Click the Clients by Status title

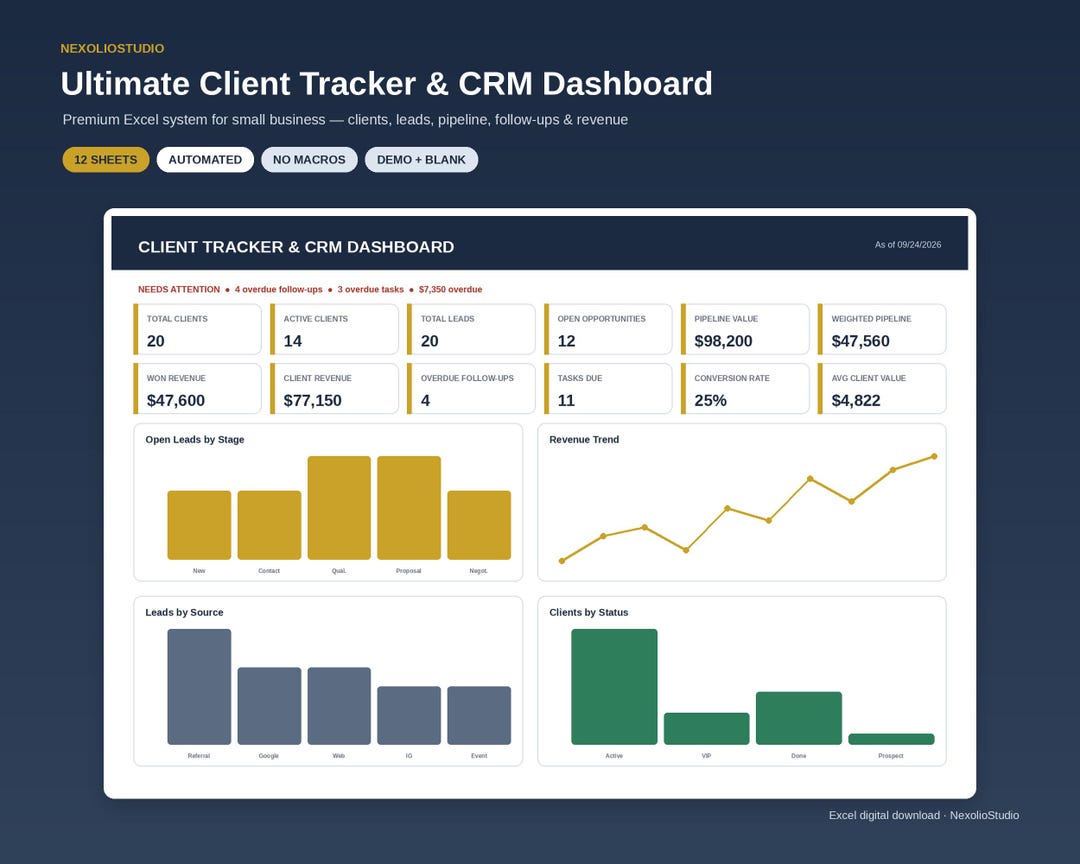(x=589, y=613)
